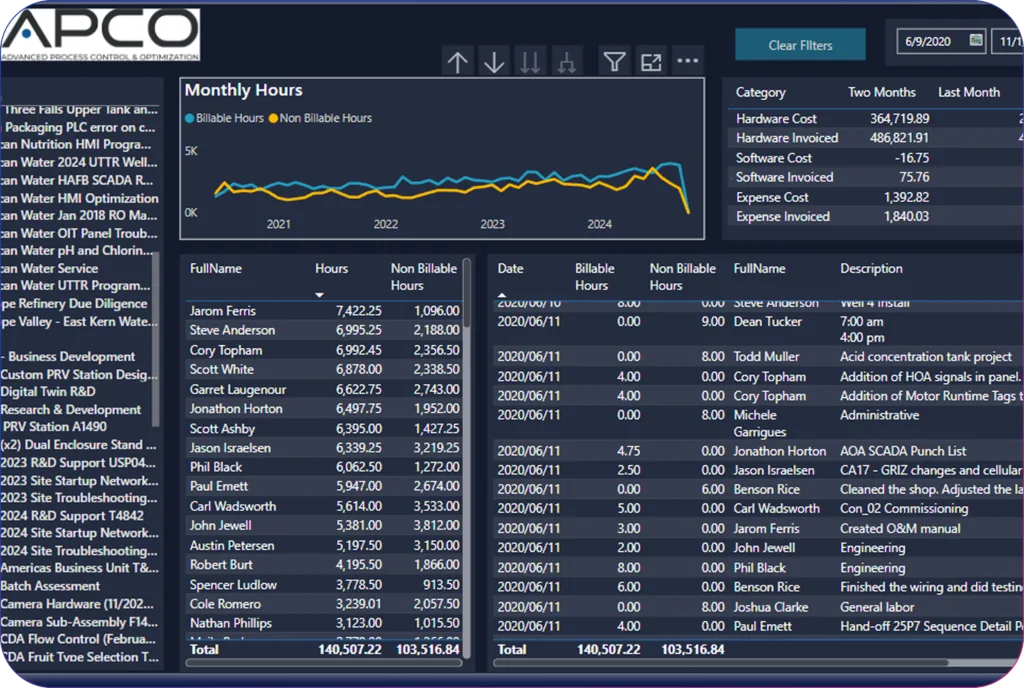The height and width of the screenshot is (688, 1024).
Task: Select Digital Twin R&D in project list
Action: click(48, 392)
